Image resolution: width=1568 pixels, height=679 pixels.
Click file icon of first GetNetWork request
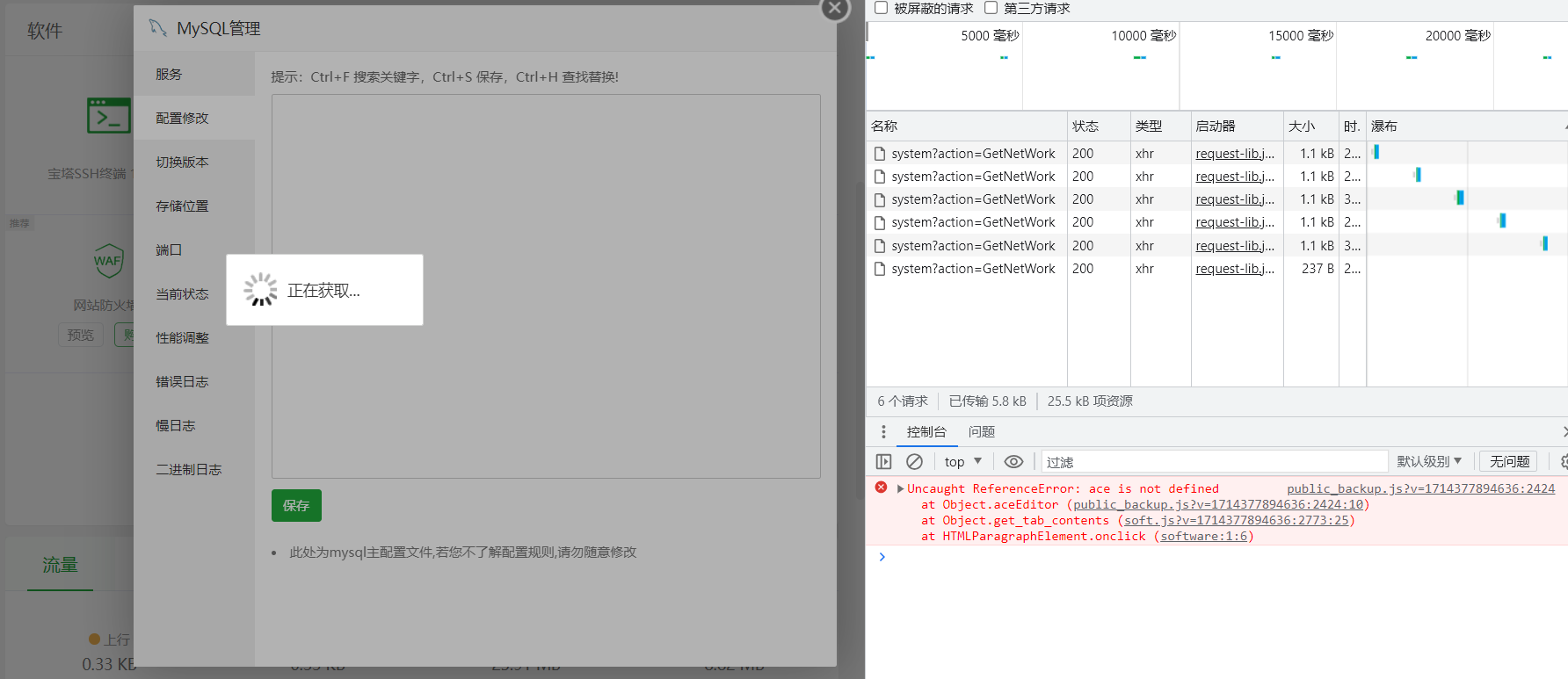(x=879, y=153)
